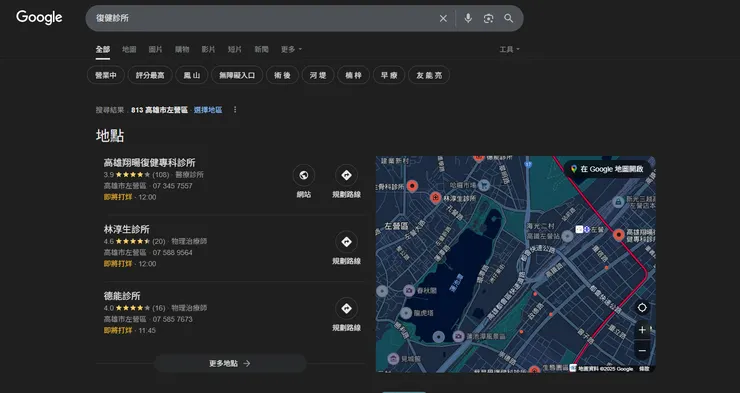Click the 見城館 museum map icon
The image size is (740, 393).
point(393,359)
